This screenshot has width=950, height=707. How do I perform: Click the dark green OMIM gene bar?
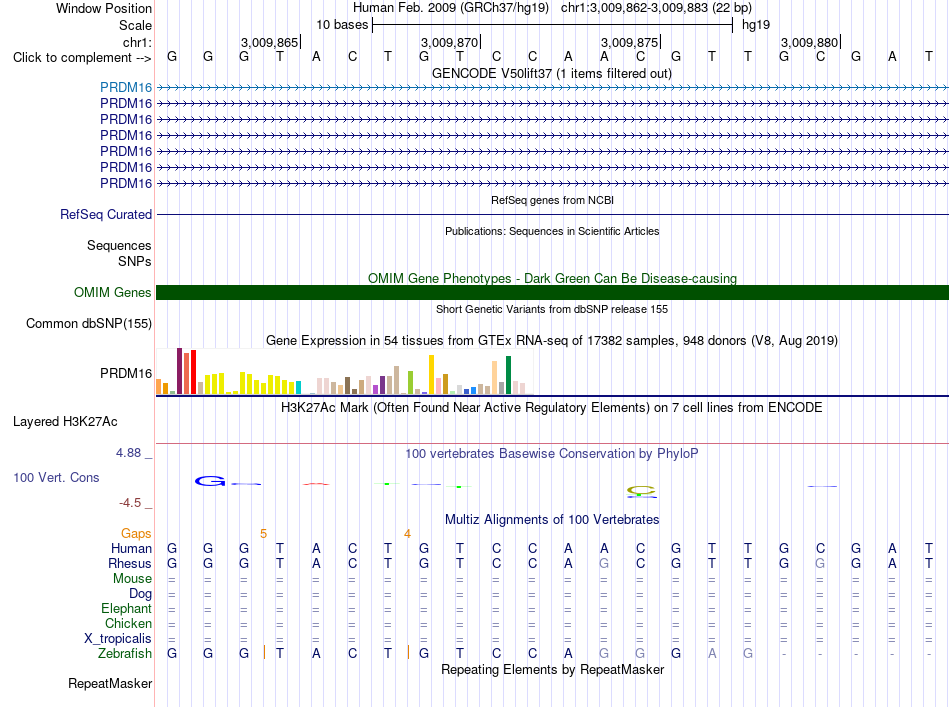tap(552, 293)
